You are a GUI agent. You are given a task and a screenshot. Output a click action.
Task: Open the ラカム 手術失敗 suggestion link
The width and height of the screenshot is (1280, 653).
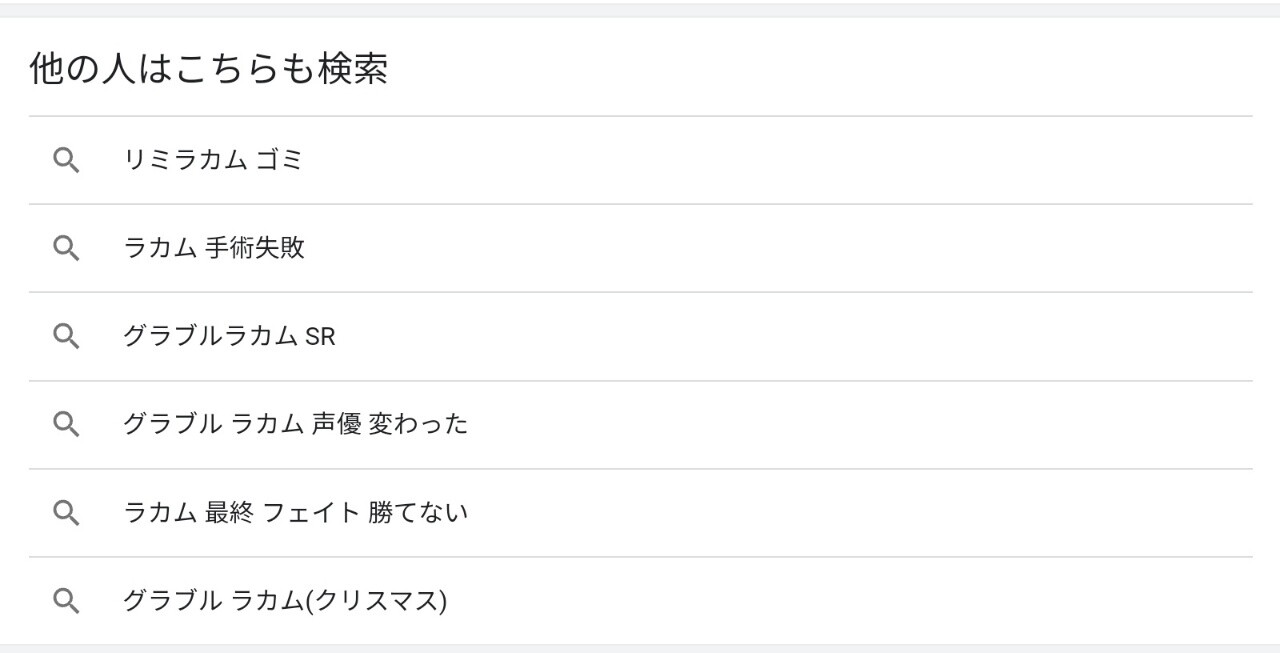(213, 248)
